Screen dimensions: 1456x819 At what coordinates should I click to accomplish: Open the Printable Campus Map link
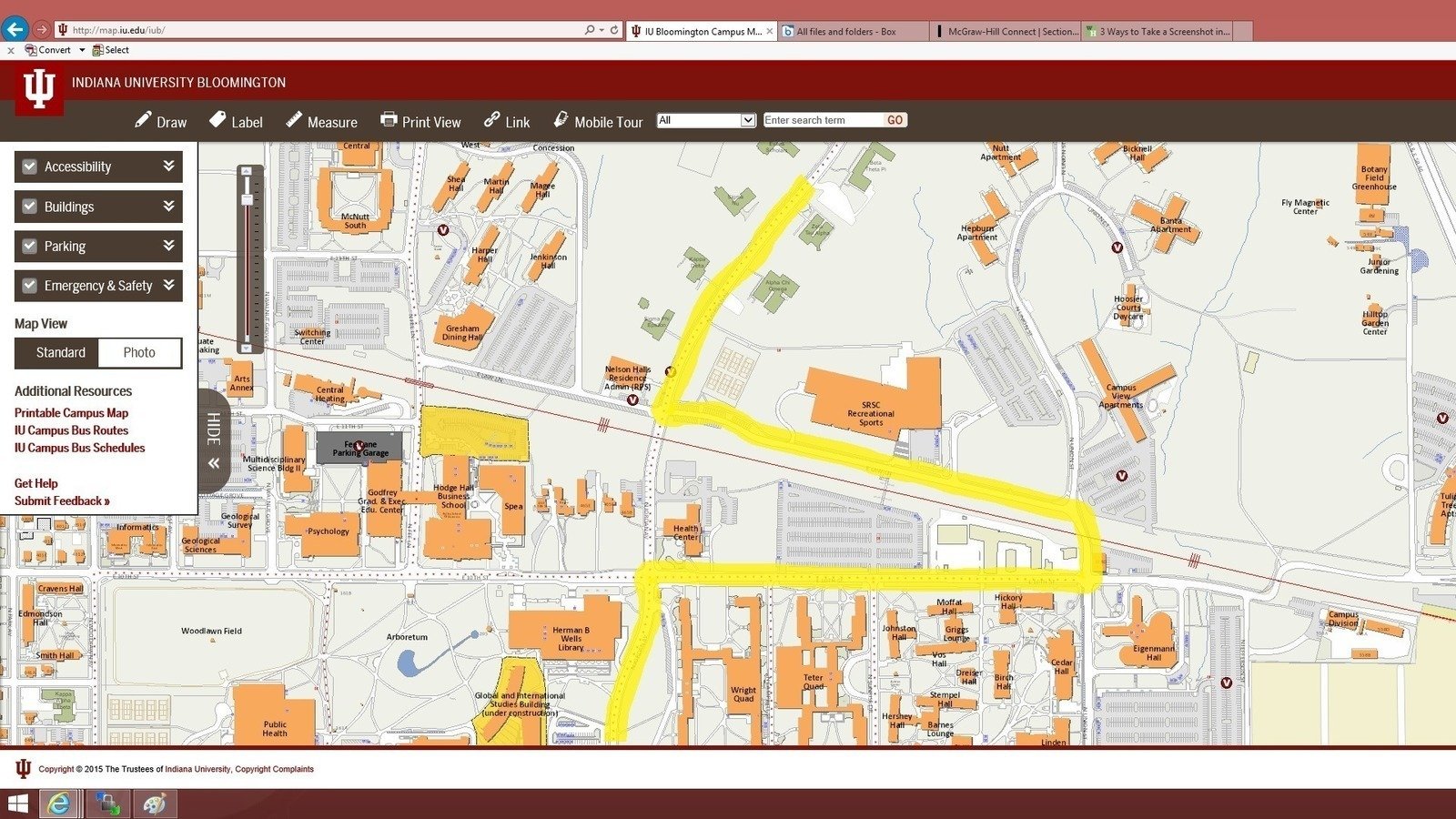click(71, 412)
